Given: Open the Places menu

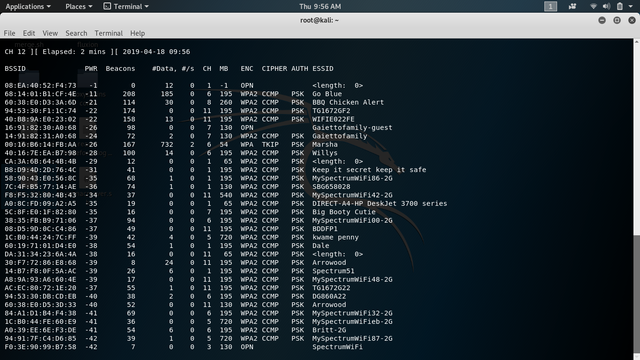Looking at the screenshot, I should click(x=79, y=7).
